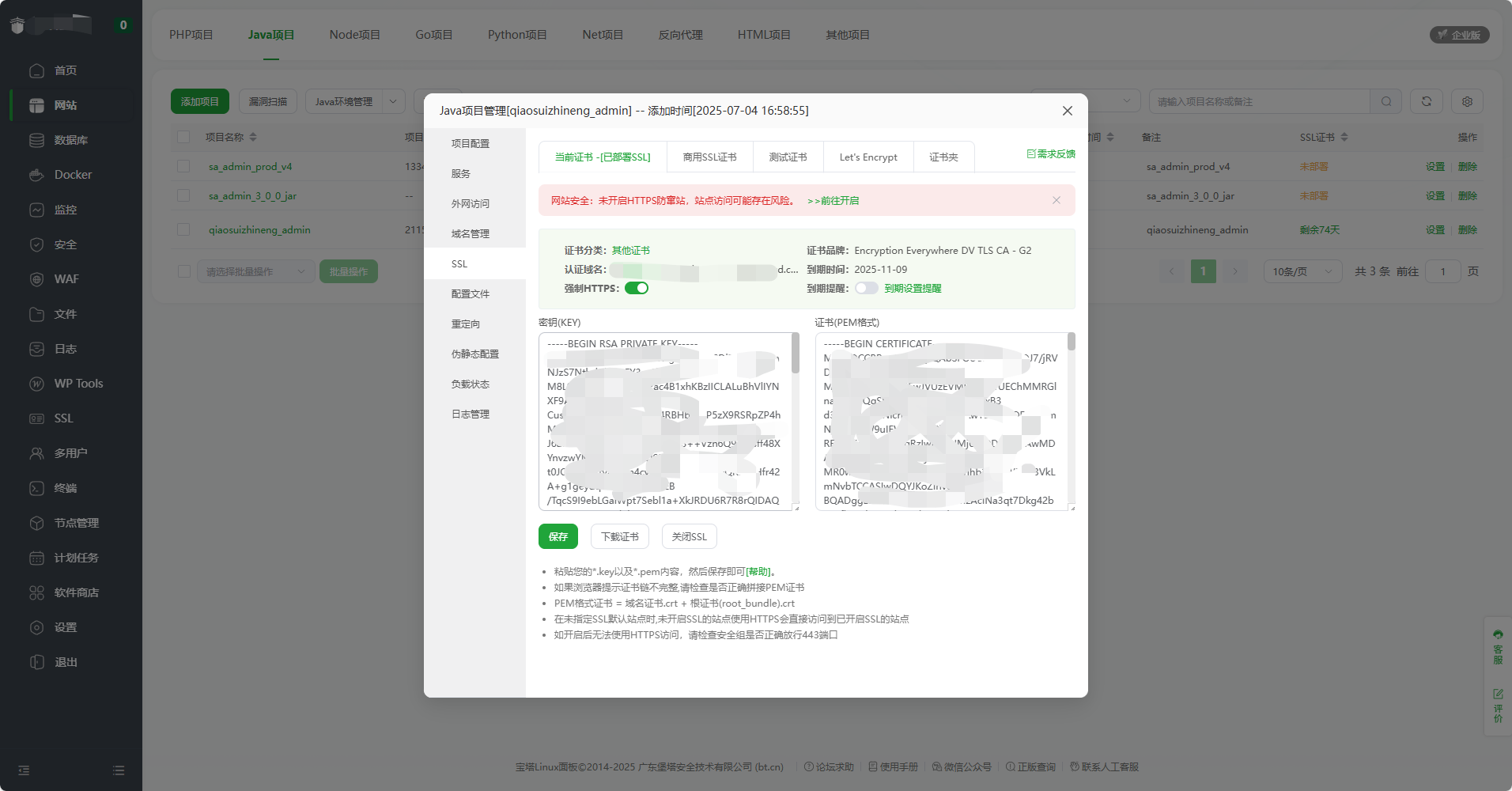Open the 数据库 database sidebar icon

point(36,140)
